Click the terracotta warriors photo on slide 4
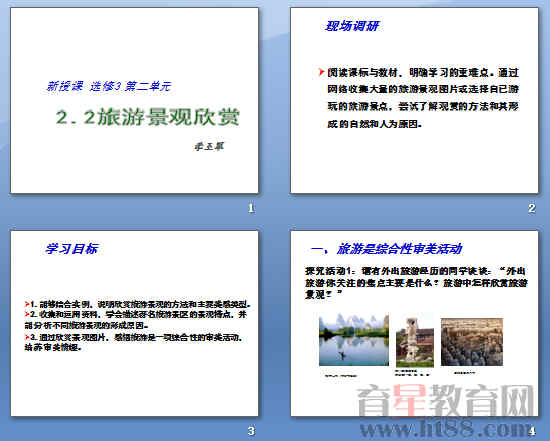Image resolution: width=550 pixels, height=441 pixels. point(472,342)
